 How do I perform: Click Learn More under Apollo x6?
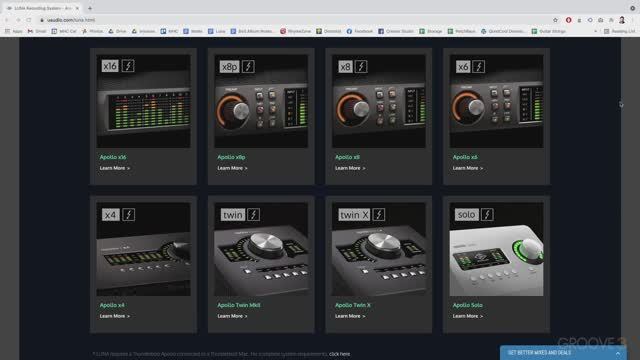[x=467, y=168]
